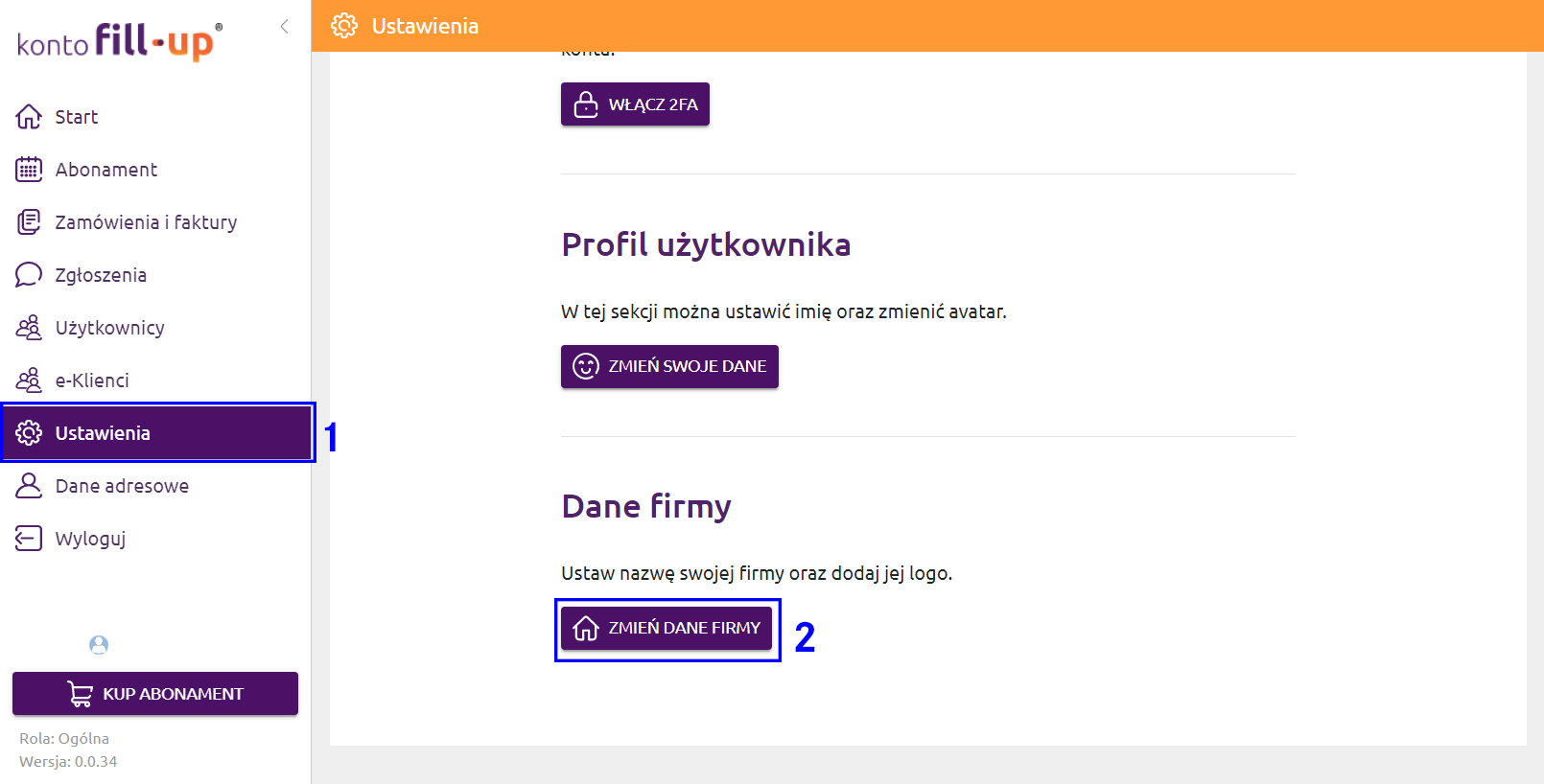Click the WŁĄCZ 2FA button
This screenshot has height=784, width=1544.
pos(635,104)
